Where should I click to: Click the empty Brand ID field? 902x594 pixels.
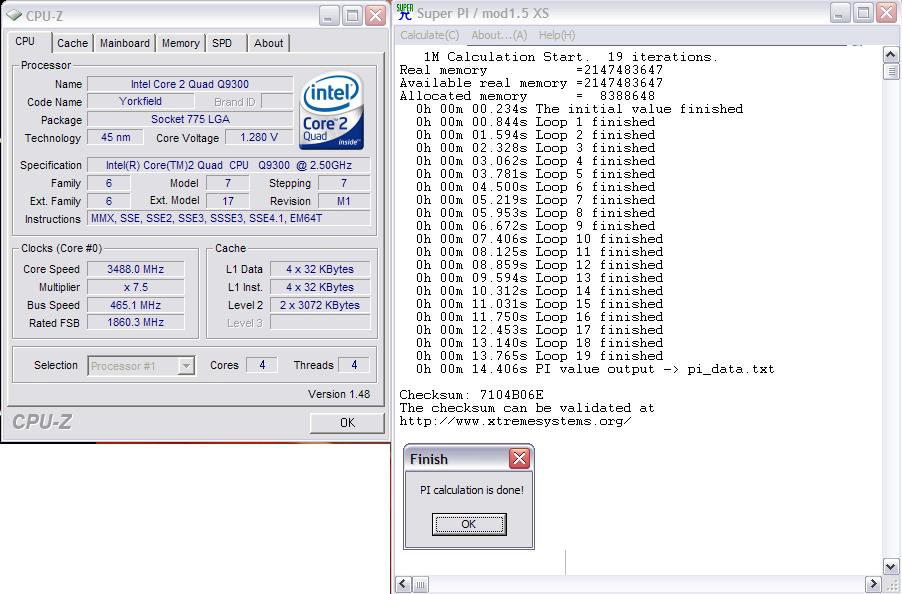coord(277,102)
